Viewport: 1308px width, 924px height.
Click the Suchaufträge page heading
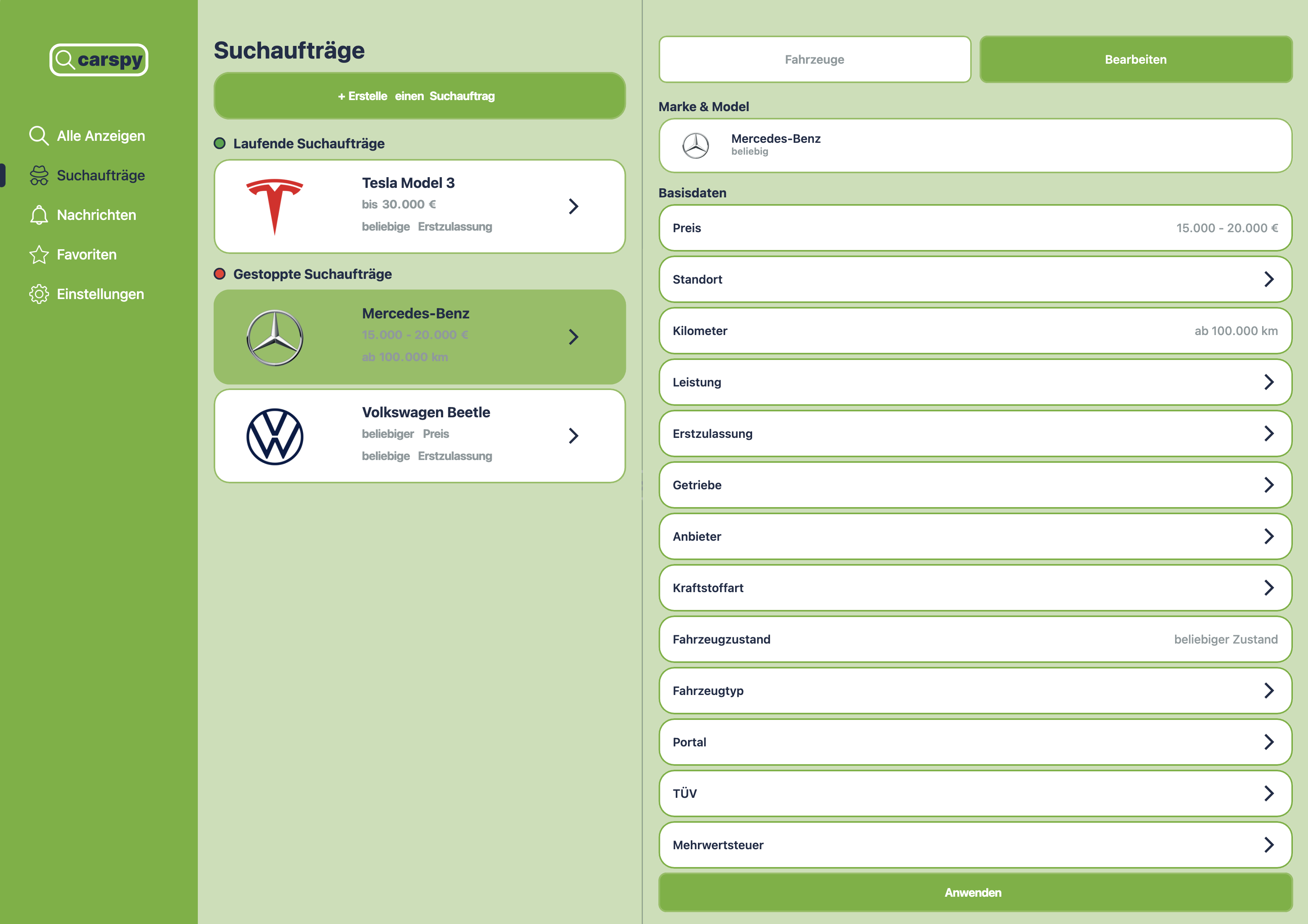[289, 51]
